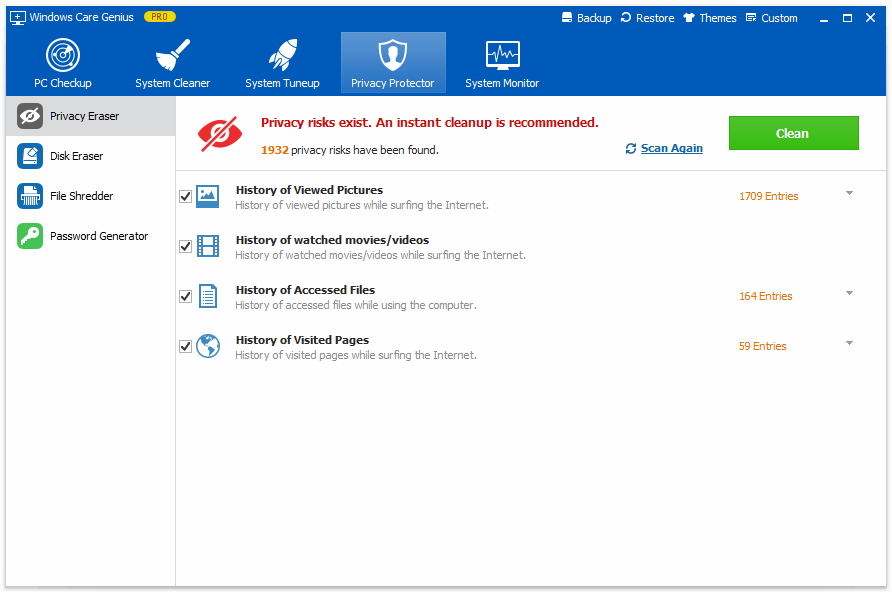This screenshot has width=892, height=592.
Task: Click History of Viewed Pictures title
Action: pyautogui.click(x=309, y=190)
